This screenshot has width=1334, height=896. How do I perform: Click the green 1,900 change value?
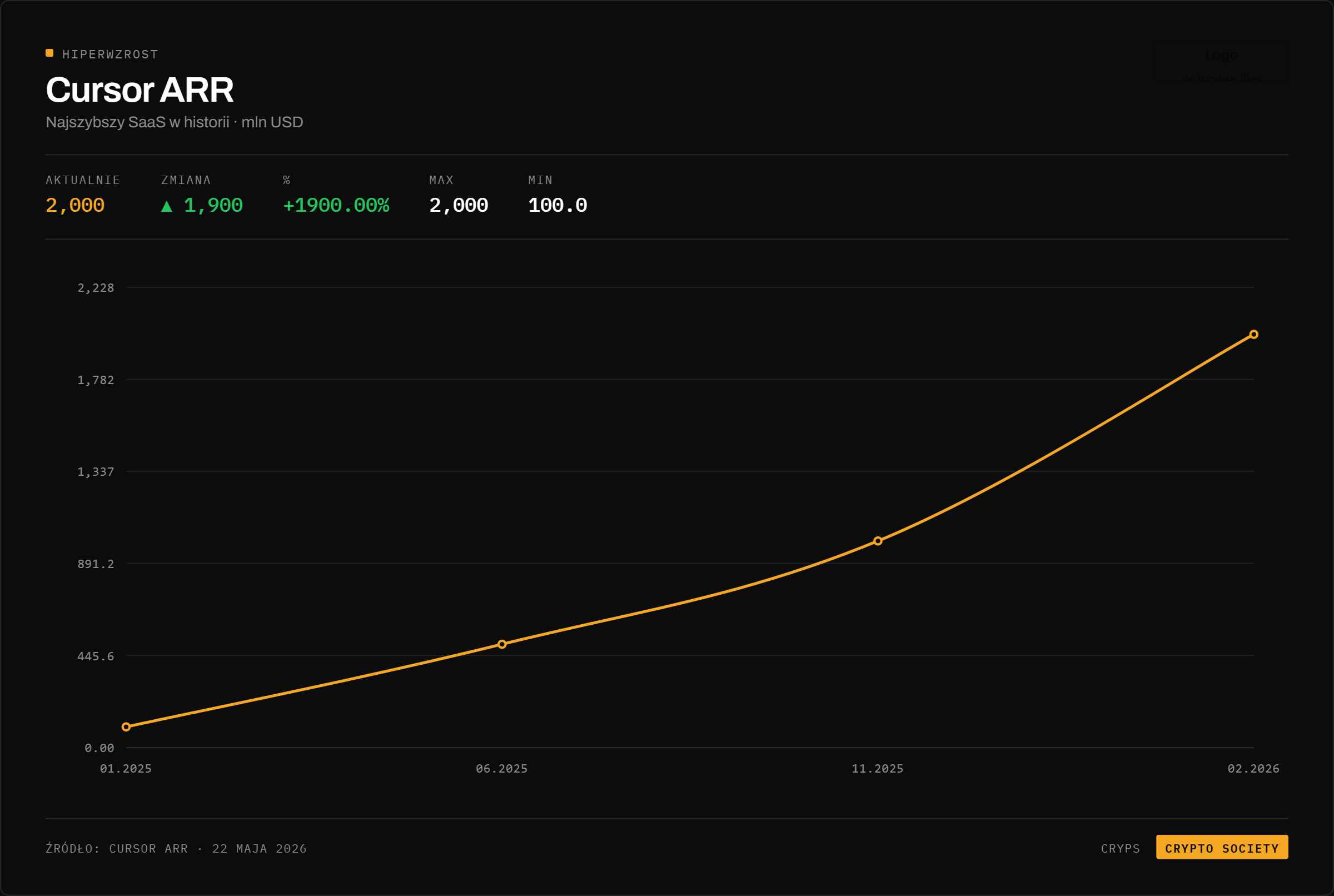[x=213, y=206]
